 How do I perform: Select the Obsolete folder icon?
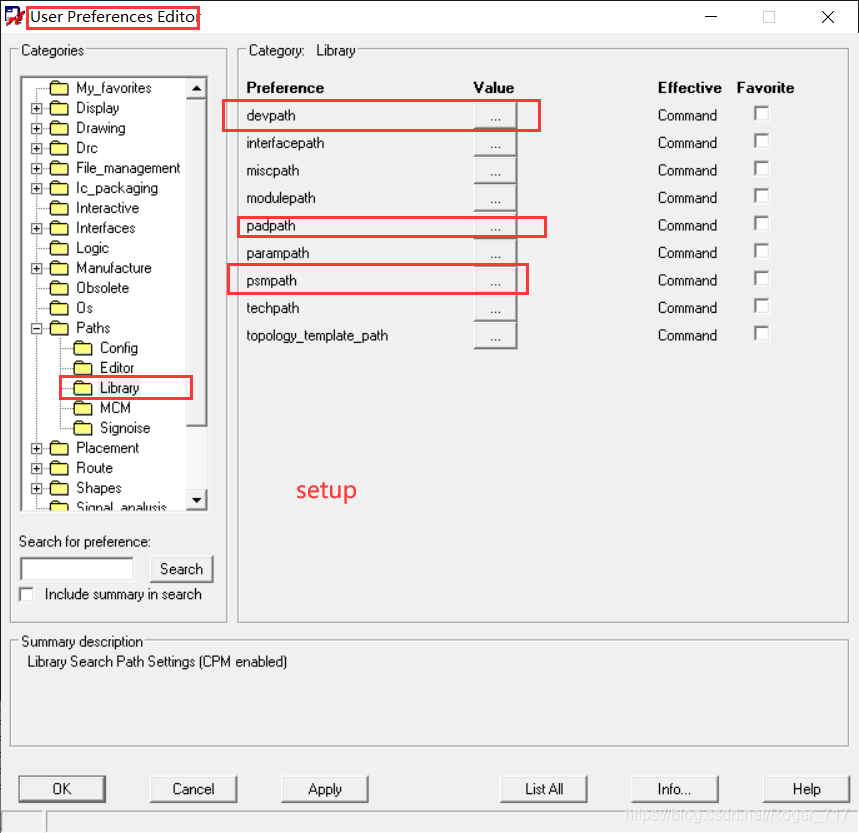coord(59,288)
